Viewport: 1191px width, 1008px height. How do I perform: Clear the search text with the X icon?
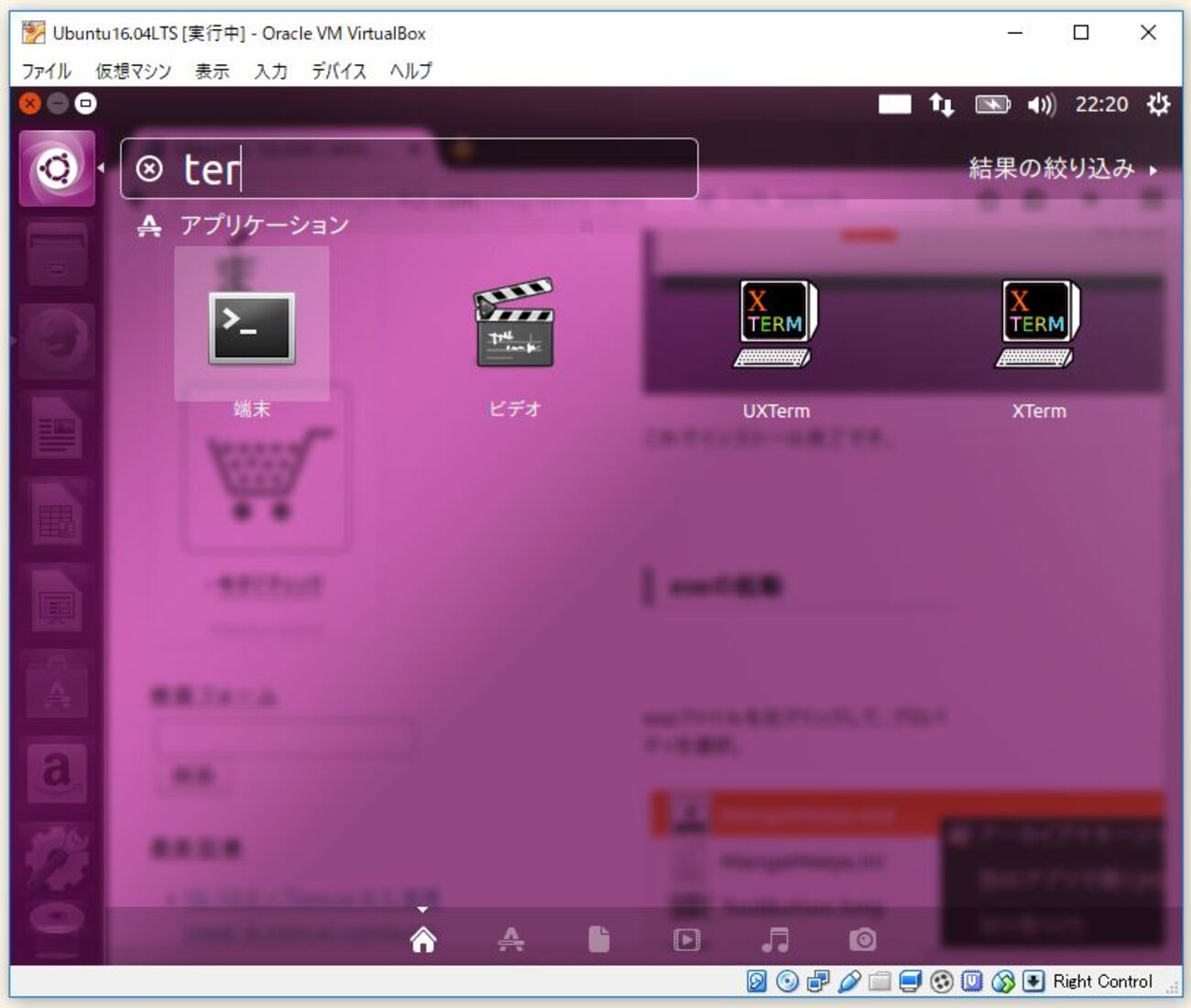point(149,169)
